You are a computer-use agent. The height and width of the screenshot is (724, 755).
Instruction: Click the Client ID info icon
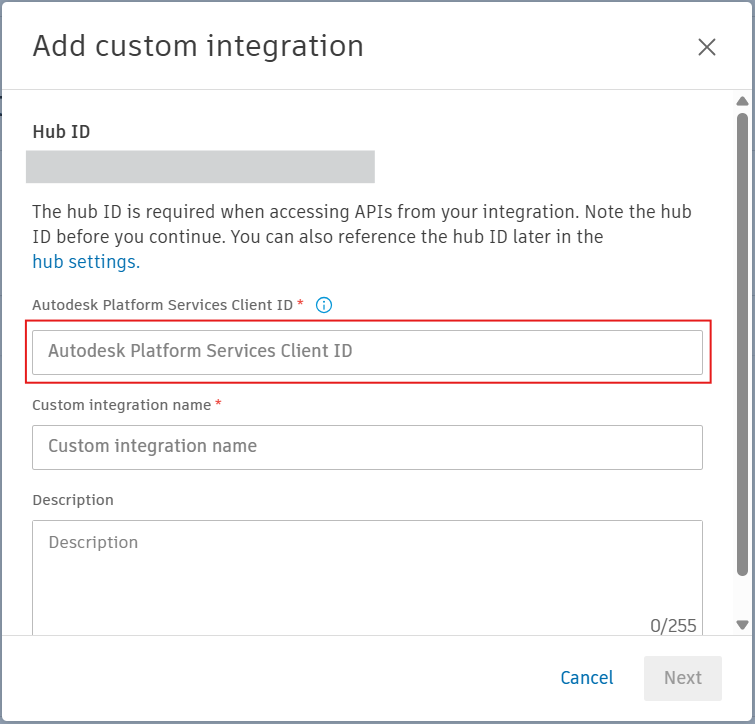324,305
